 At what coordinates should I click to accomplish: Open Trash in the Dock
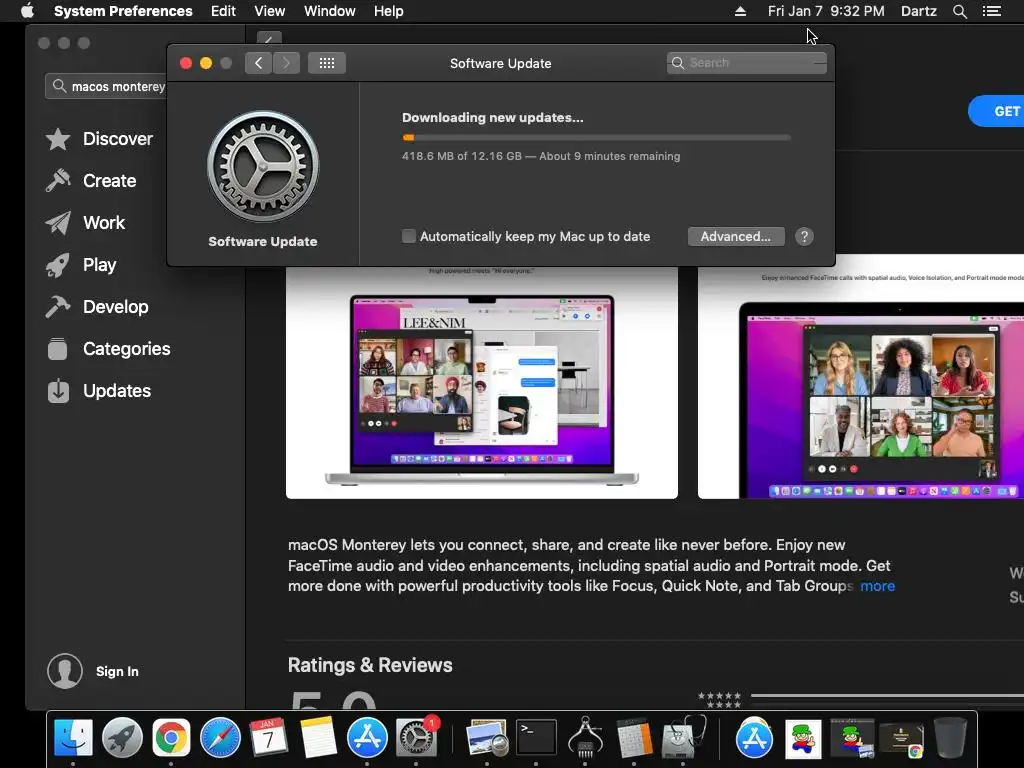tap(950, 738)
